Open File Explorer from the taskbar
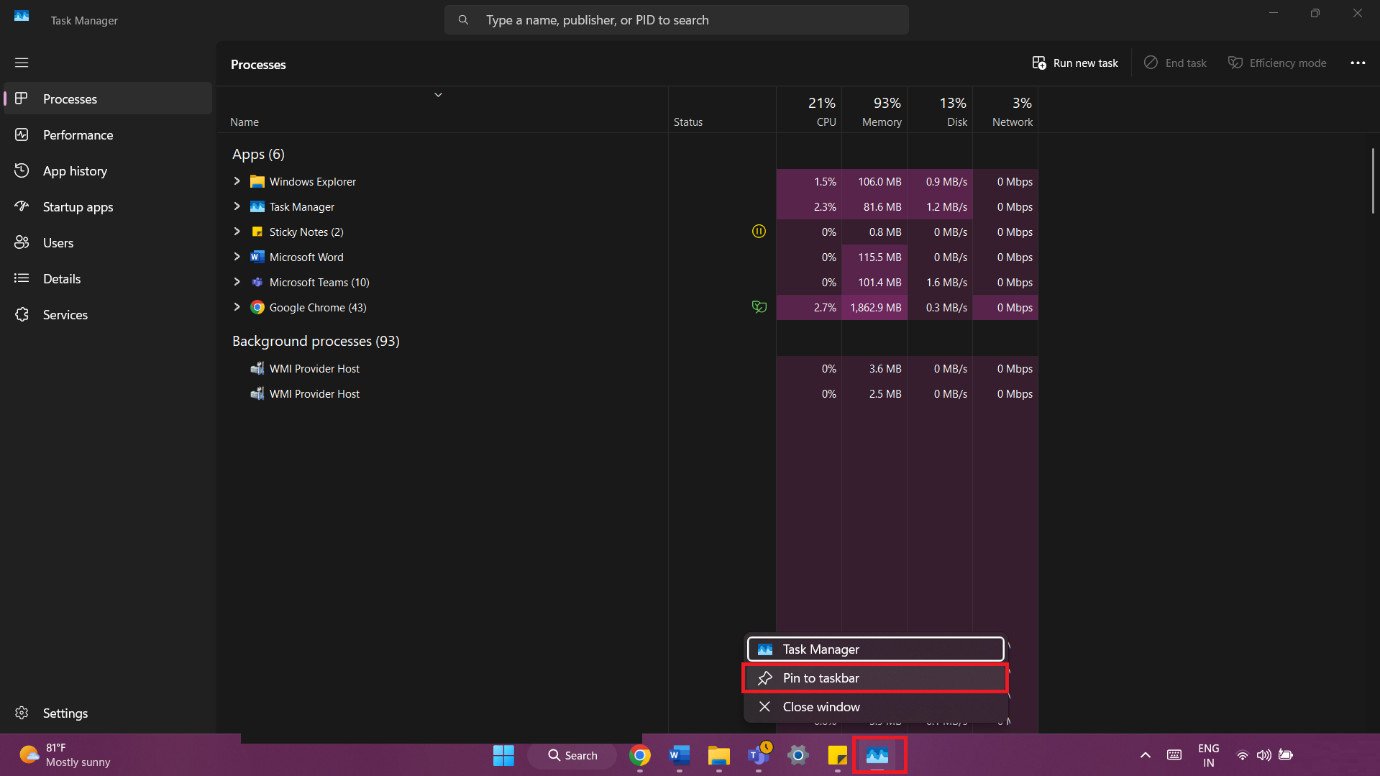The height and width of the screenshot is (776, 1380). (719, 755)
